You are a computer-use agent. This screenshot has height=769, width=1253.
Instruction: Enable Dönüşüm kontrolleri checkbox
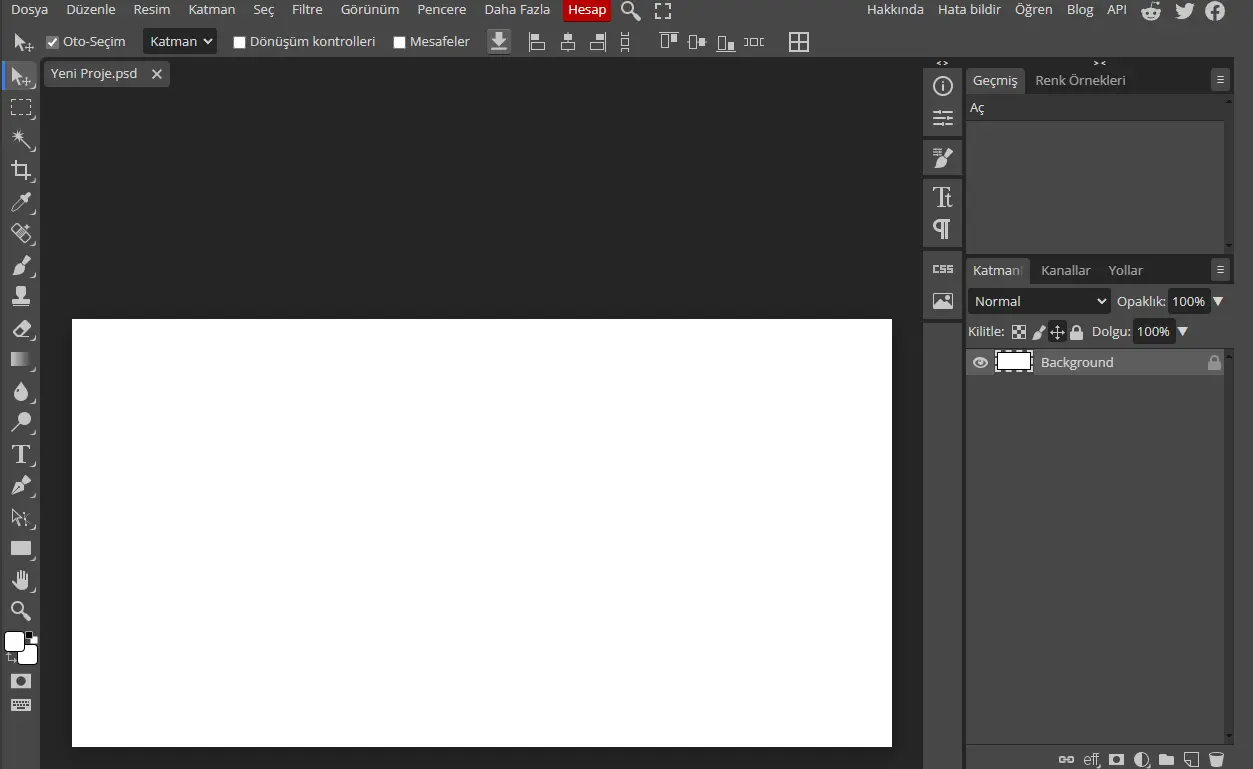(239, 42)
